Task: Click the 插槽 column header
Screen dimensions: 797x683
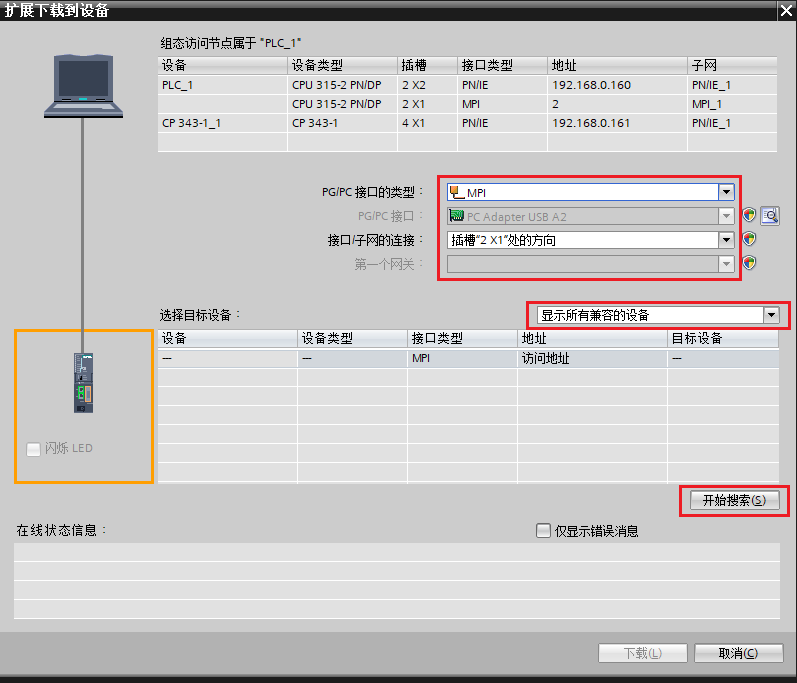Action: pyautogui.click(x=427, y=66)
